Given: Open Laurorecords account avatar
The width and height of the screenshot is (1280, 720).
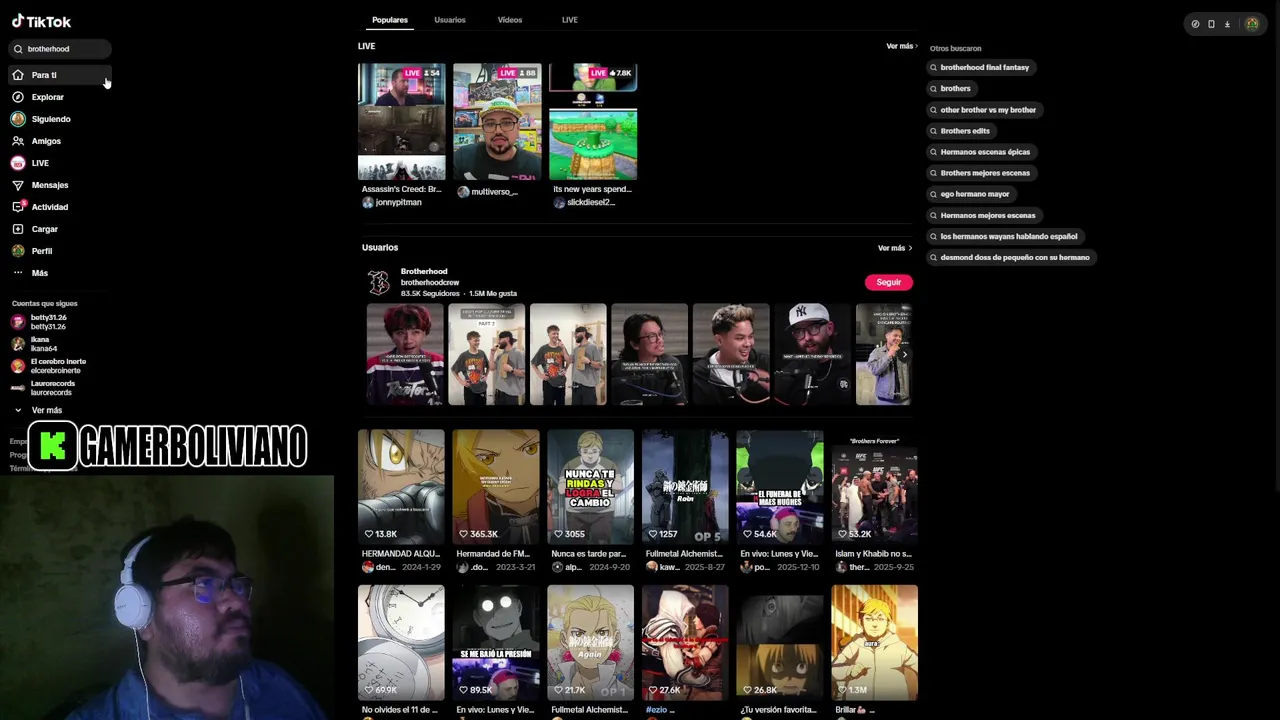Looking at the screenshot, I should pyautogui.click(x=18, y=388).
